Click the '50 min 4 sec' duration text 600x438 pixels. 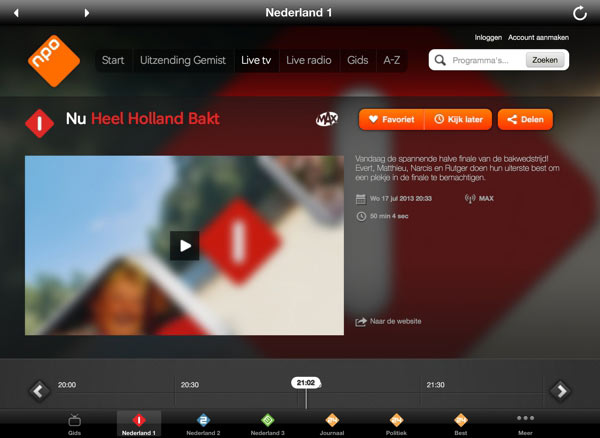pos(389,216)
